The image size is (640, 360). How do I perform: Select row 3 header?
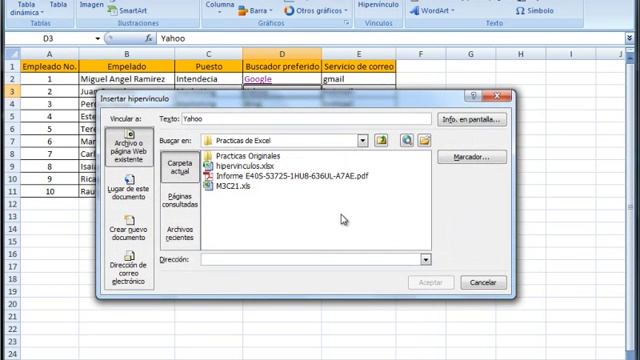pos(12,91)
